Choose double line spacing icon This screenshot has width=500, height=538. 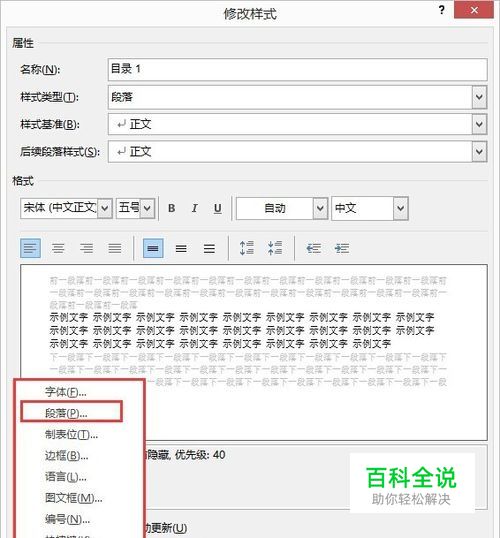point(209,248)
